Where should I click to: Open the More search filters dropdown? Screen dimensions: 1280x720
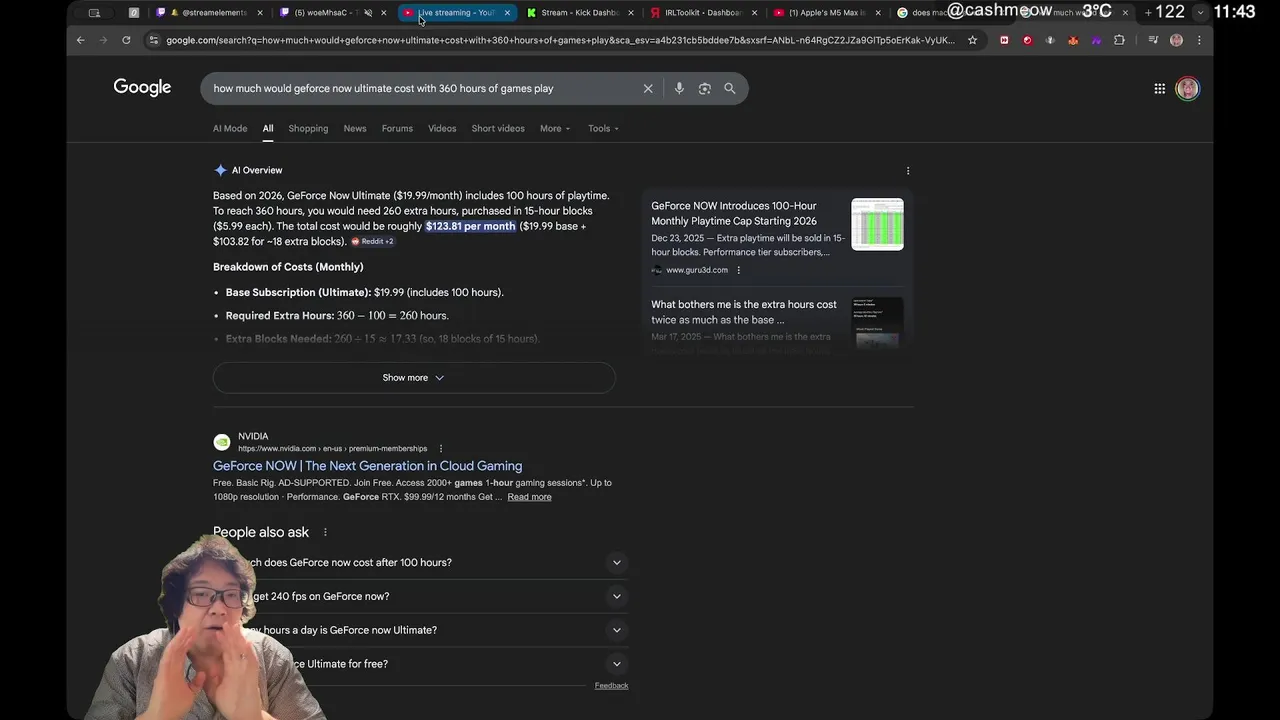pos(555,128)
